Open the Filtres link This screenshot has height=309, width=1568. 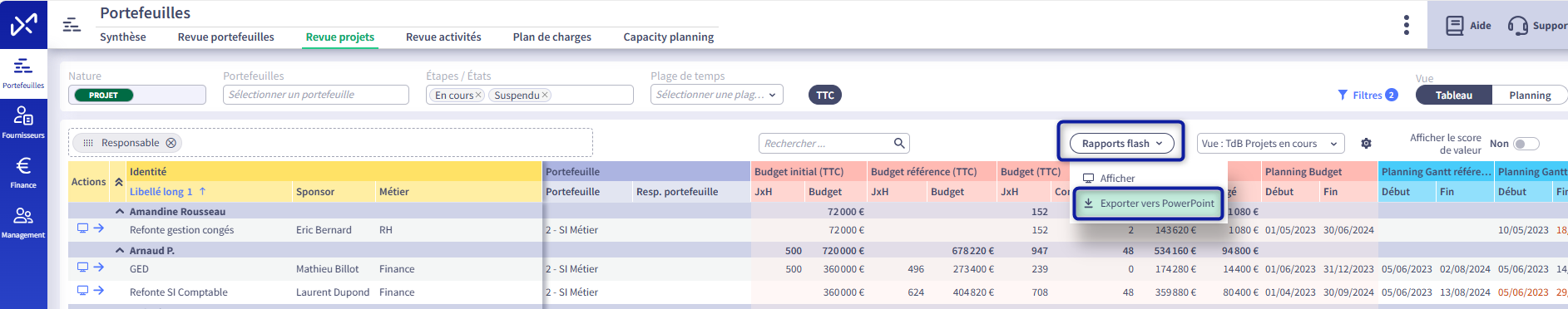[x=1367, y=96]
